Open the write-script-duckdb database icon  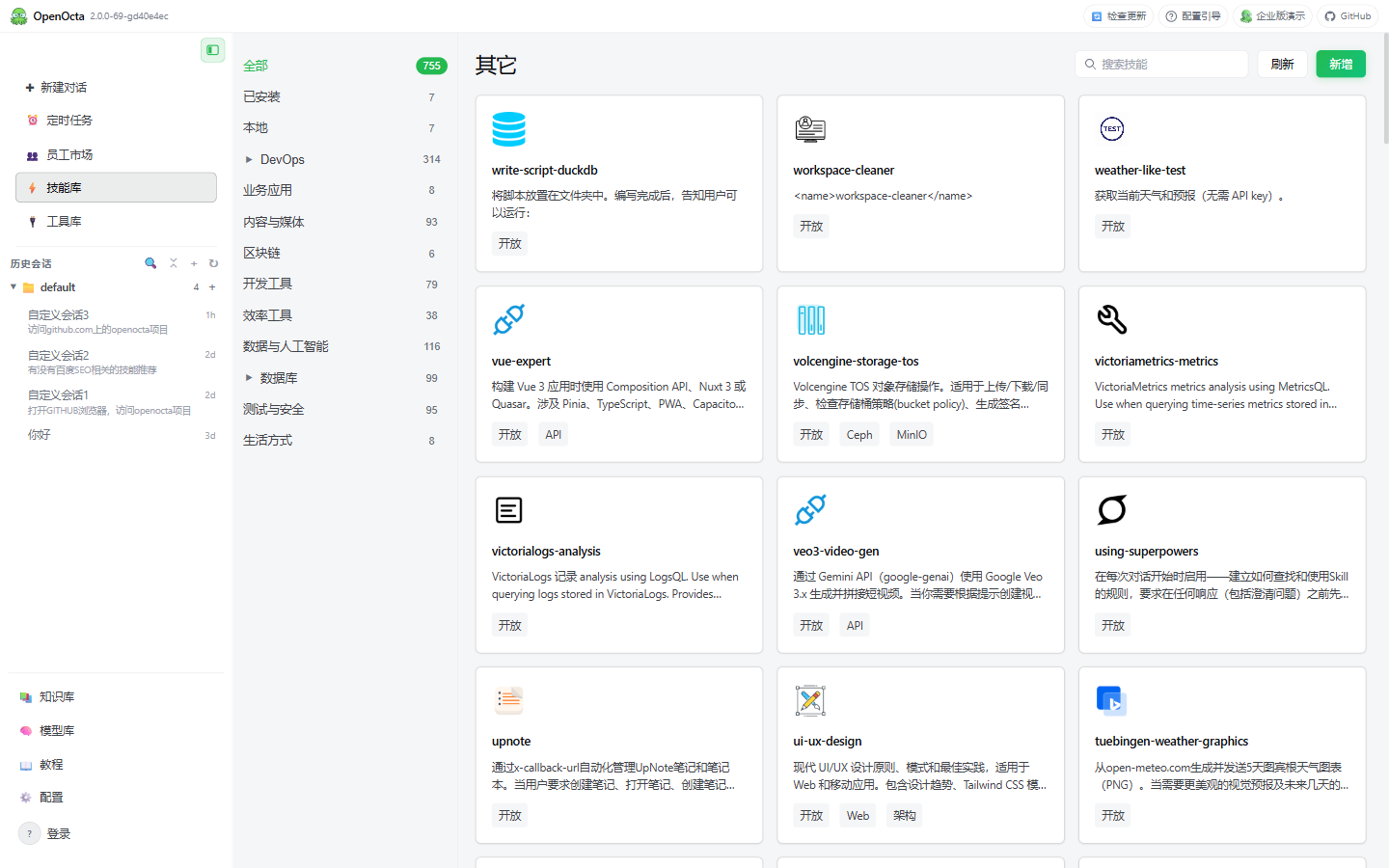click(x=508, y=129)
